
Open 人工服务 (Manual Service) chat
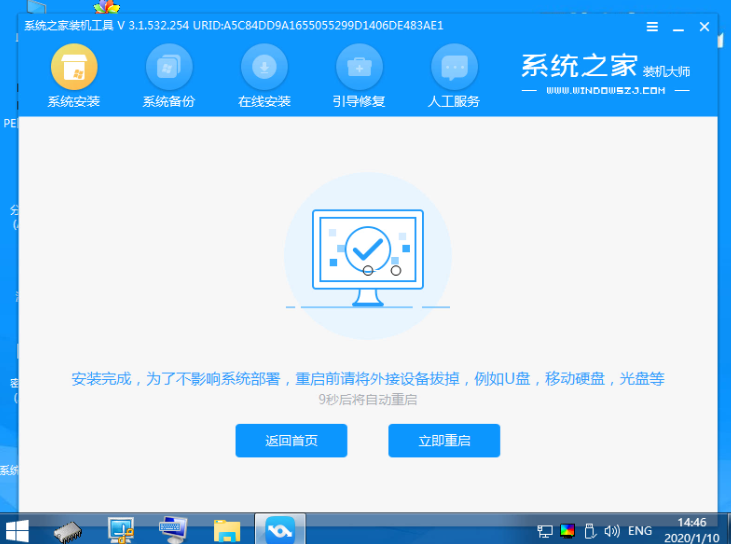point(454,76)
